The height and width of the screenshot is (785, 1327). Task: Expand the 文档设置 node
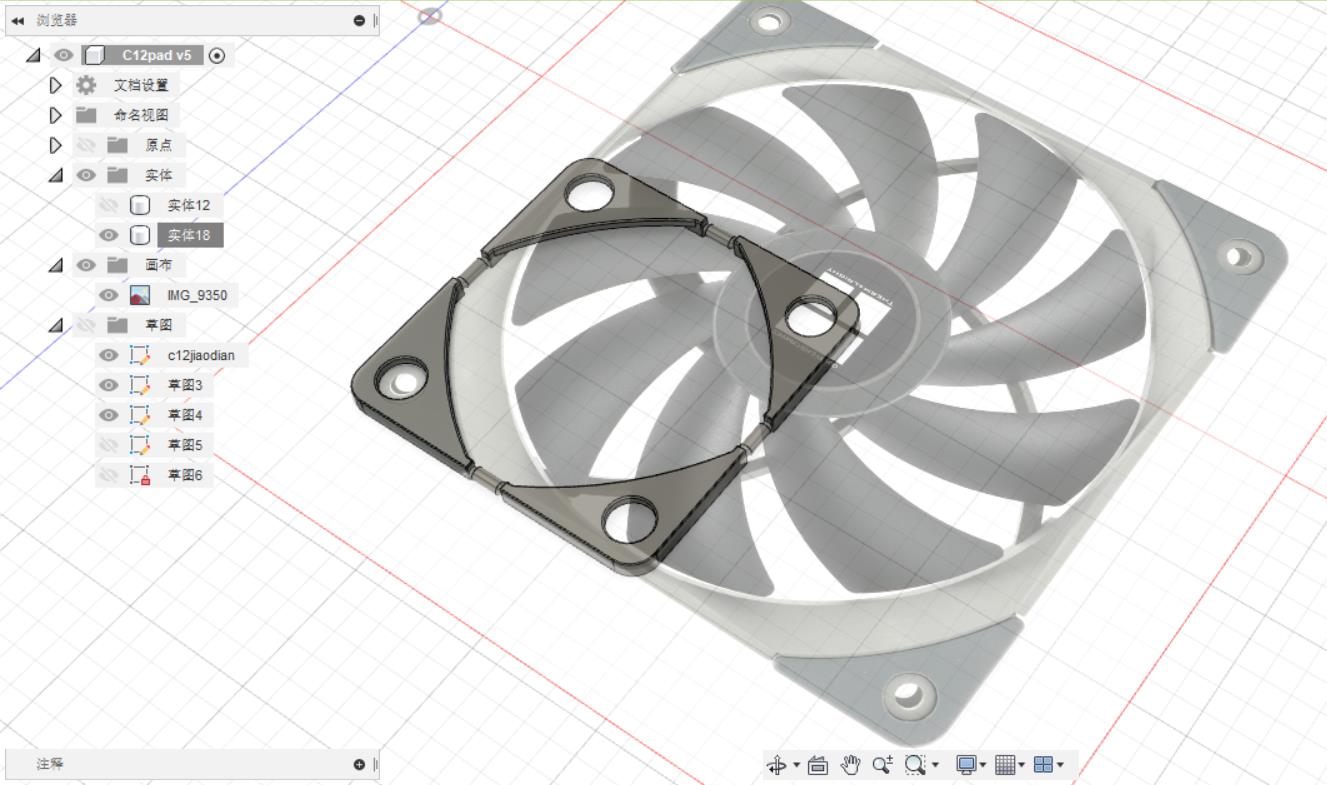tap(56, 85)
